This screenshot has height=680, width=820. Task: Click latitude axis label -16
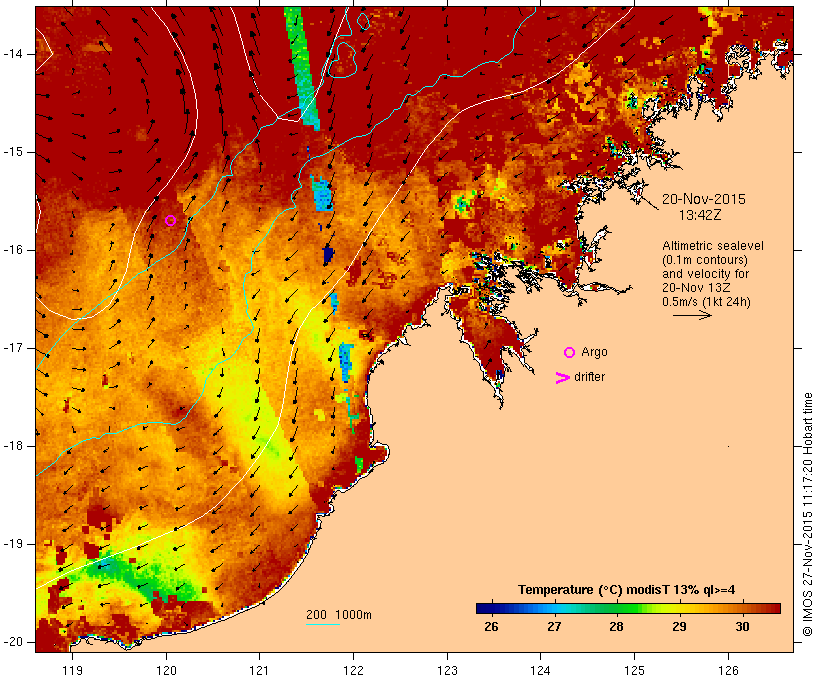click(x=13, y=250)
